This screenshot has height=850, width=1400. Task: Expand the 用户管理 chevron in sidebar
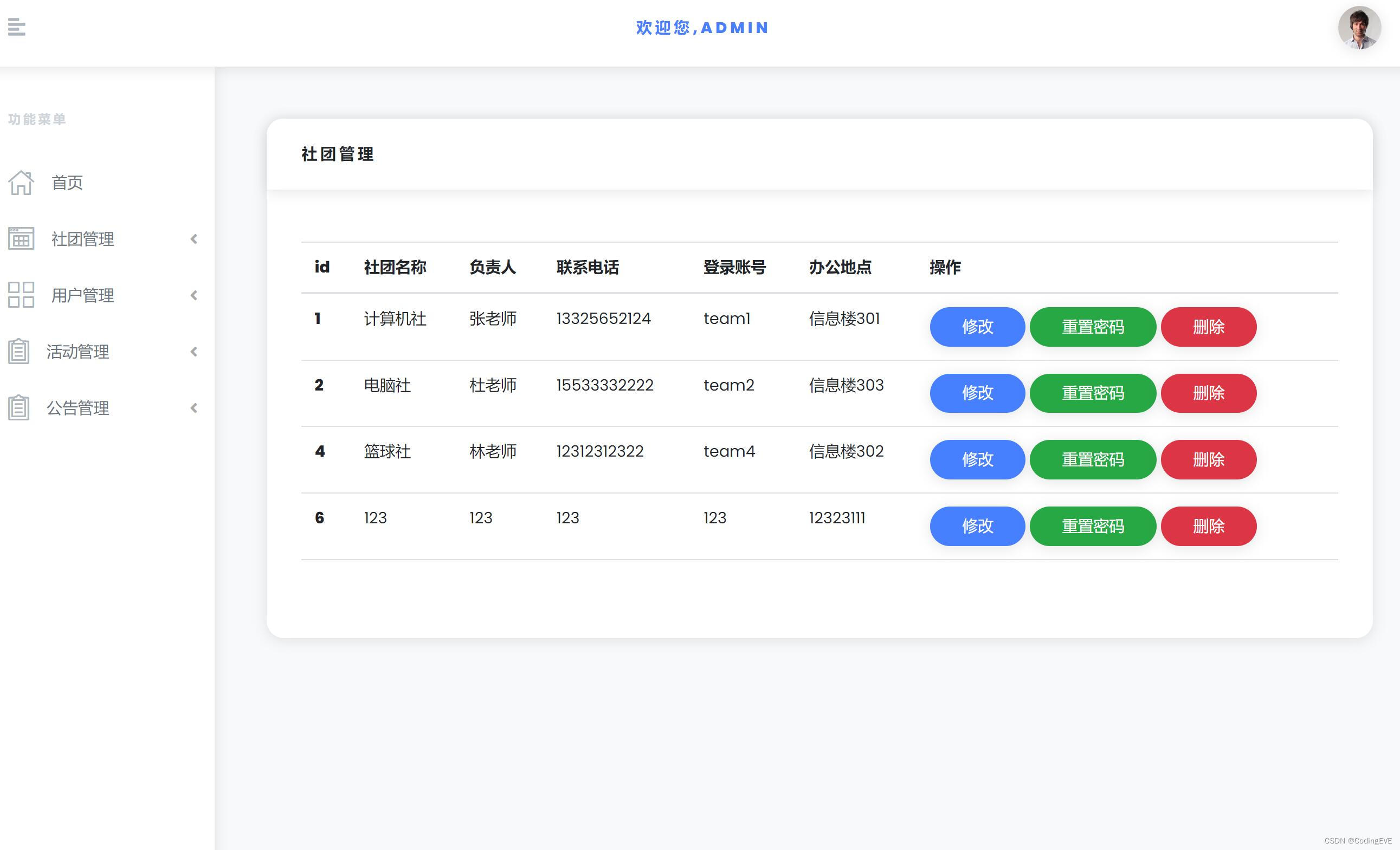click(193, 295)
